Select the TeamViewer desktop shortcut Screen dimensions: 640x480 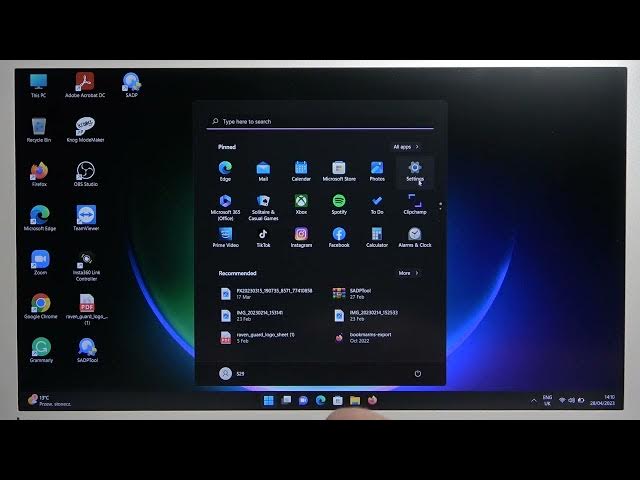tap(86, 218)
